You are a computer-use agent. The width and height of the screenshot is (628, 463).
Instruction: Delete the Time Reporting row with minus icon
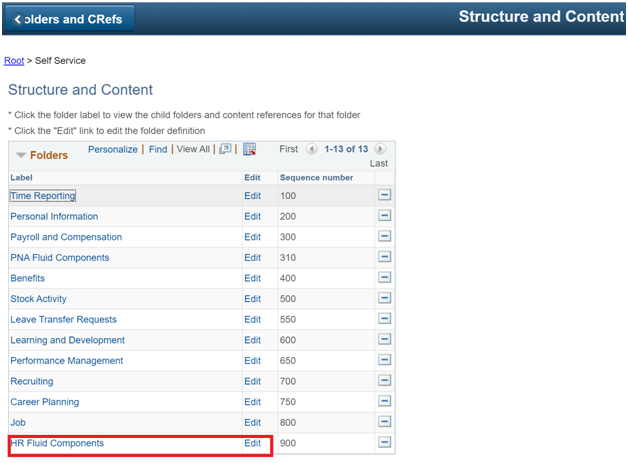384,196
